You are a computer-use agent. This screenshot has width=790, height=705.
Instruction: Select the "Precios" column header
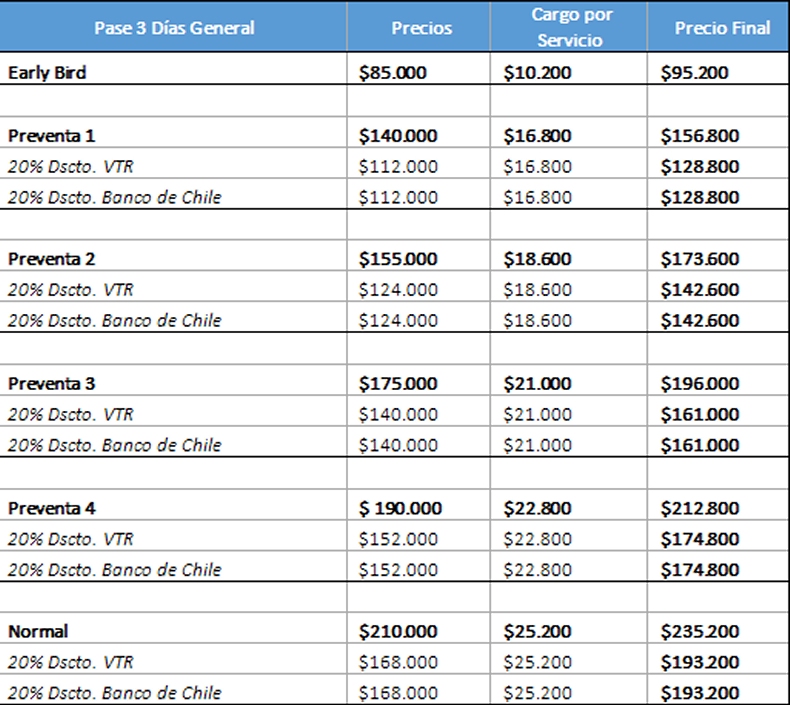point(421,28)
